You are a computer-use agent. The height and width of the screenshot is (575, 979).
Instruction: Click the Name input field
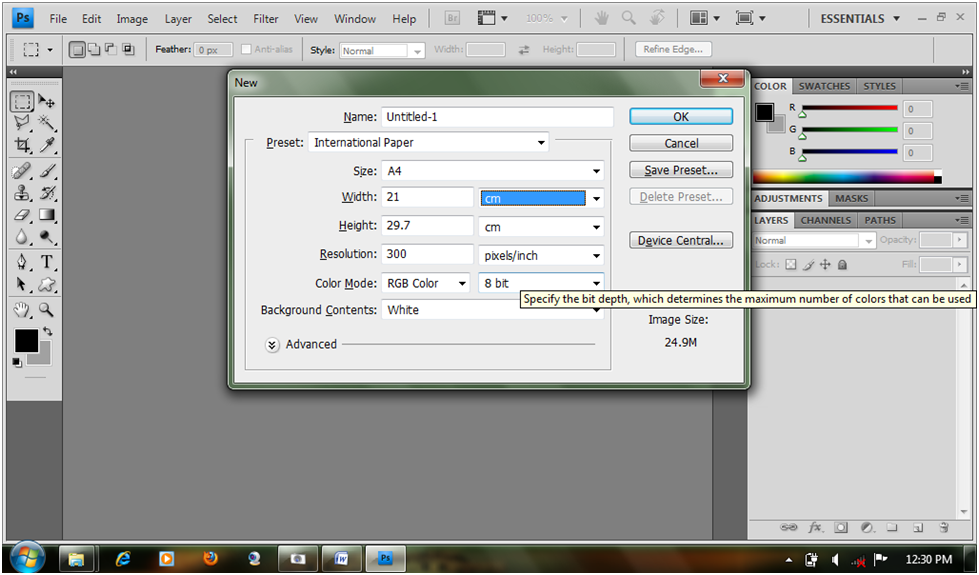[x=498, y=117]
